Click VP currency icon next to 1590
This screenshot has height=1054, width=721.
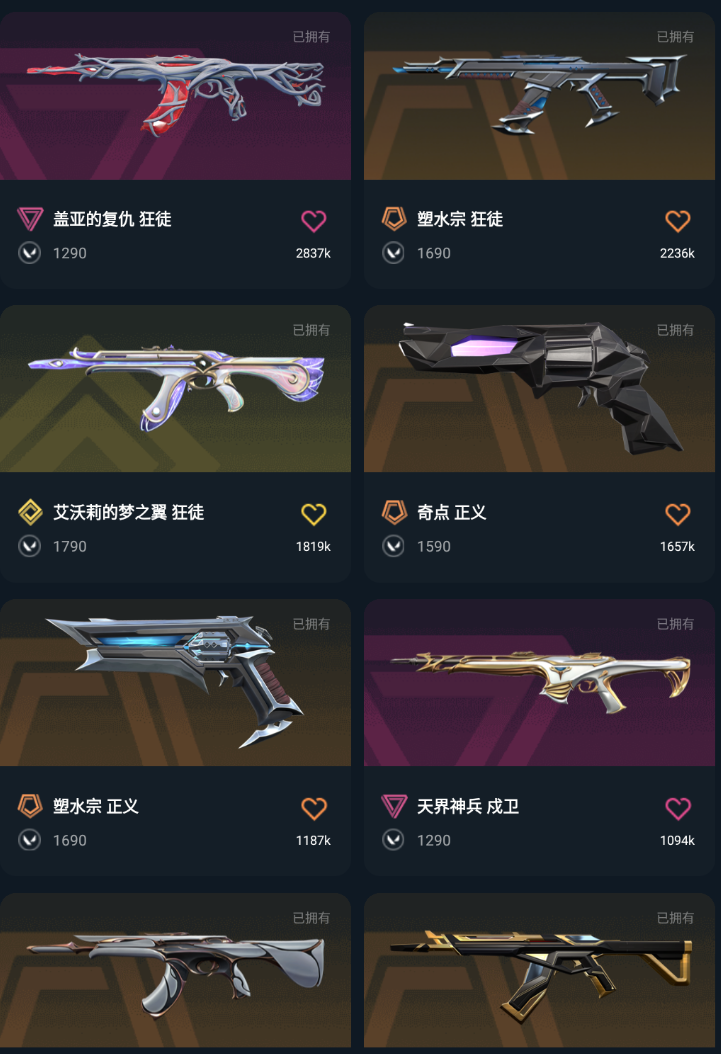click(x=394, y=546)
